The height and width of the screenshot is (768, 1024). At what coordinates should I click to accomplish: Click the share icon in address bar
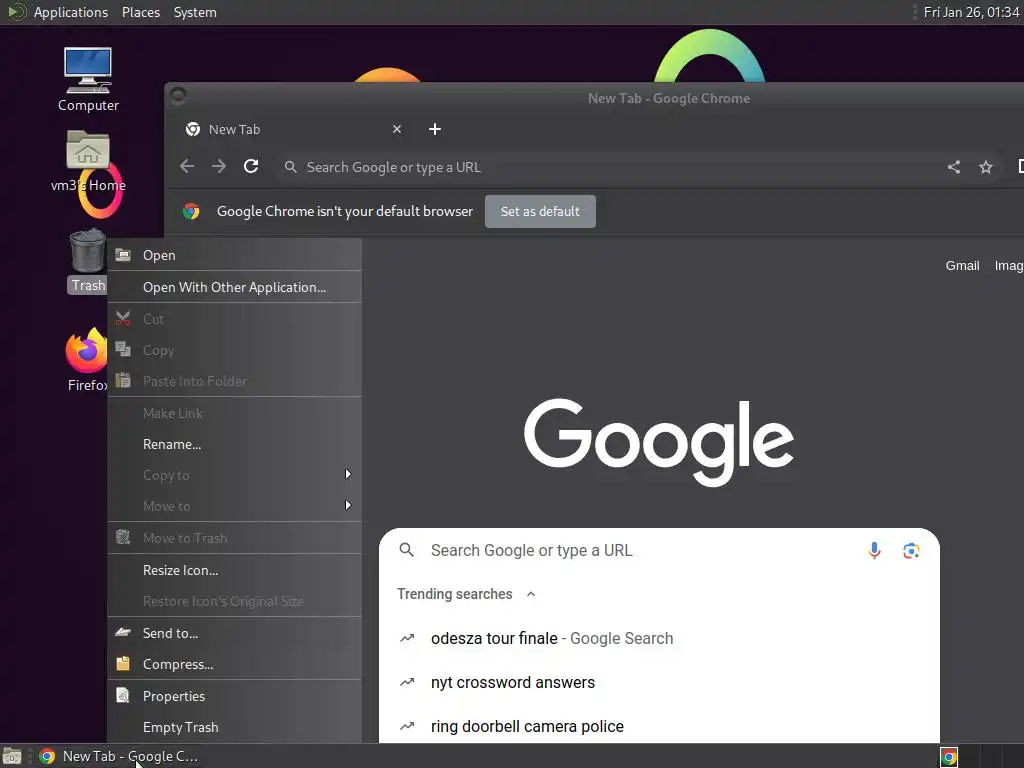pos(953,167)
